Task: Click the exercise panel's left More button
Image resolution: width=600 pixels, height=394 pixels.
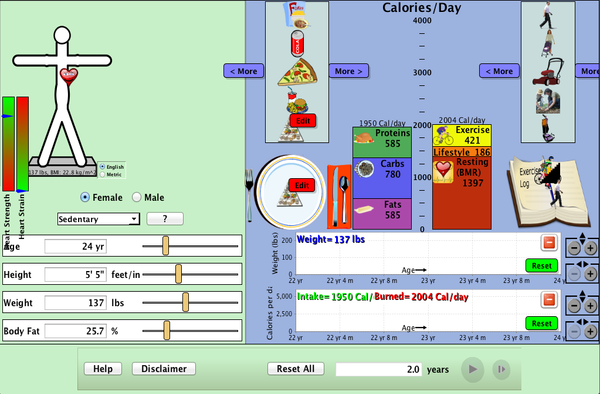Action: pyautogui.click(x=499, y=71)
